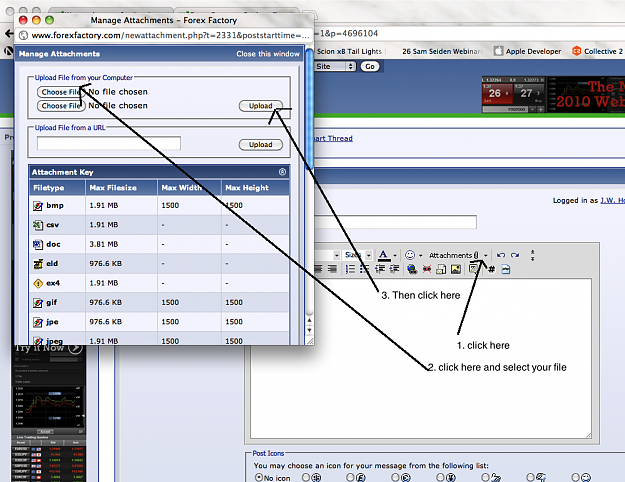Increase indent in message editor
625x482 pixels.
(394, 269)
